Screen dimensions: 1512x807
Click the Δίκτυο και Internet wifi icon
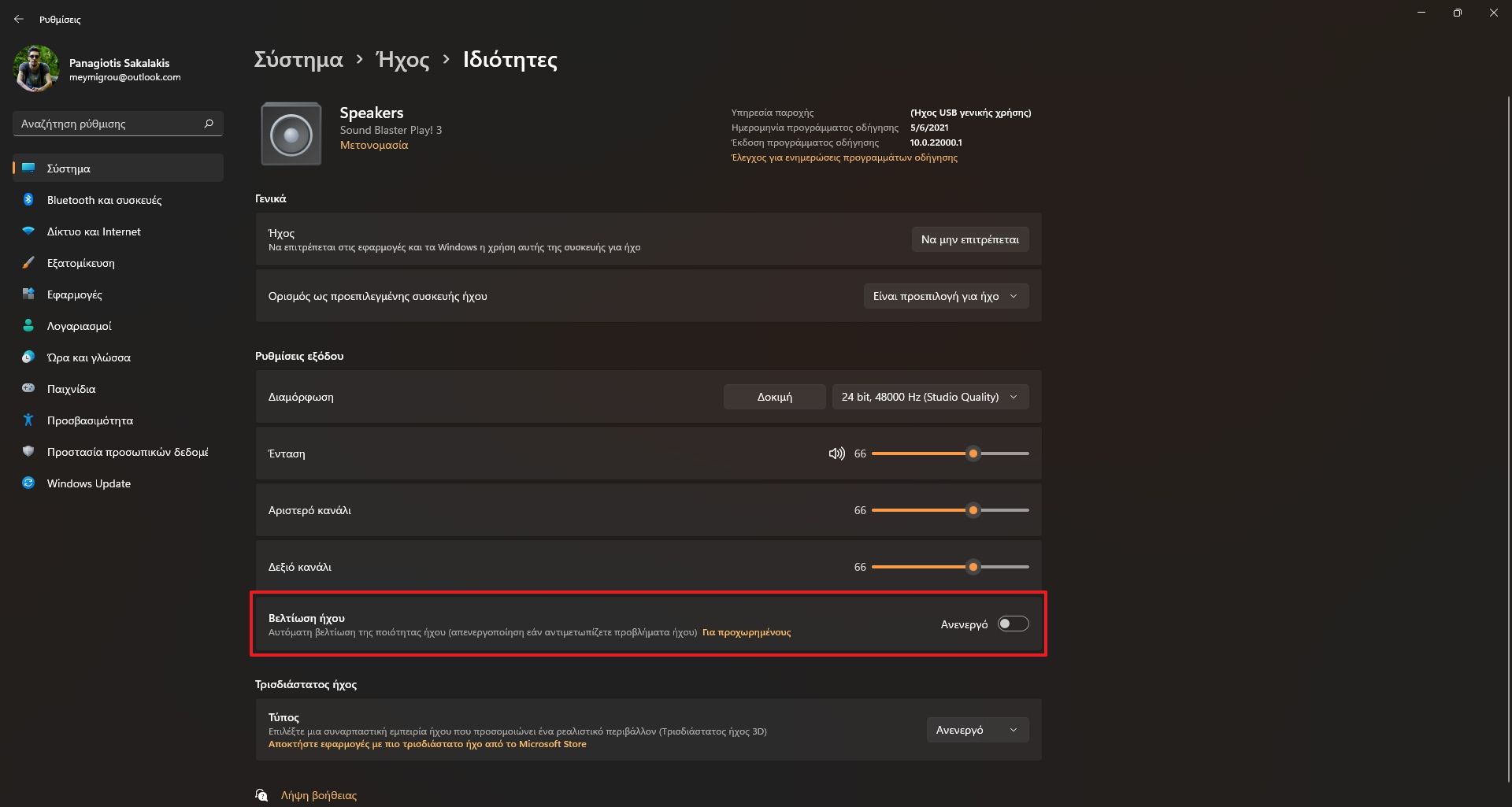(28, 231)
